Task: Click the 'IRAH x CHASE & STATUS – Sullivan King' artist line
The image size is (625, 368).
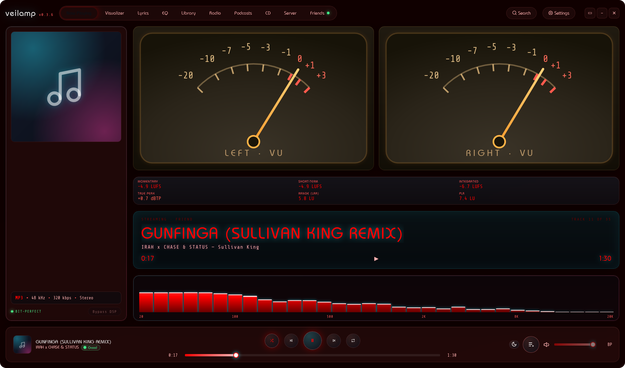Action: 200,247
